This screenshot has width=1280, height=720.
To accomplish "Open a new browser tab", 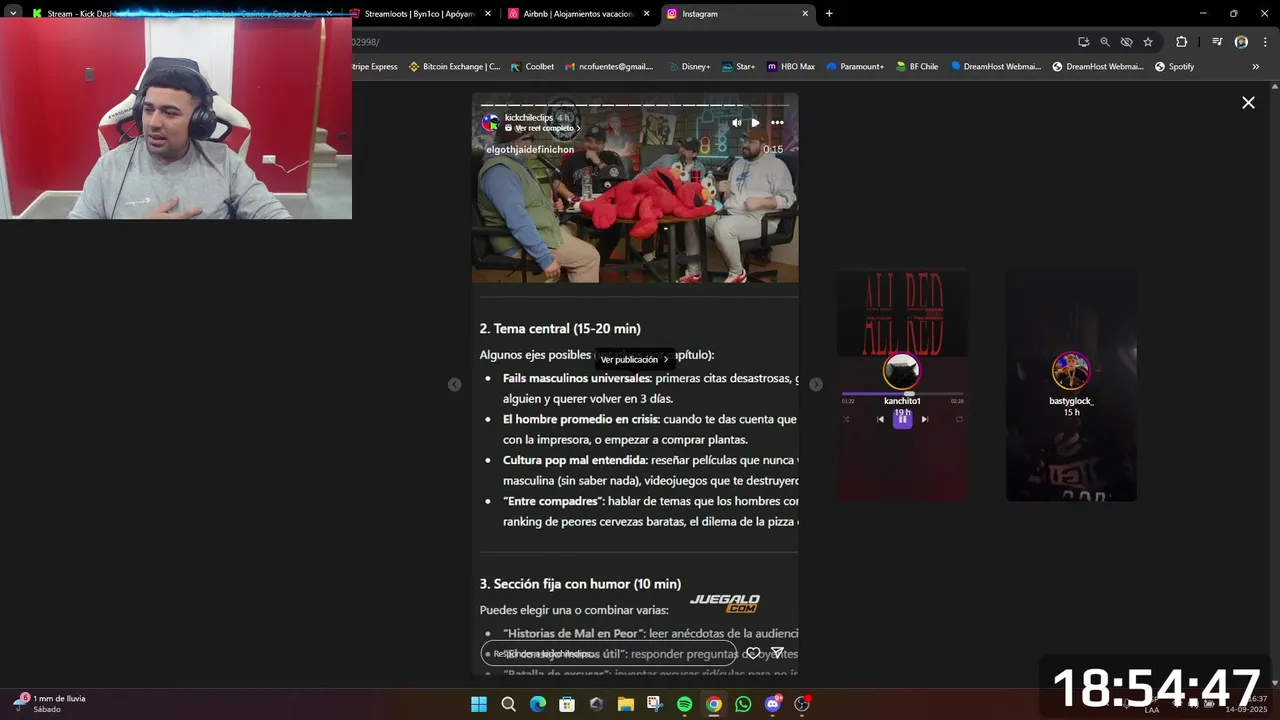I will pos(829,14).
